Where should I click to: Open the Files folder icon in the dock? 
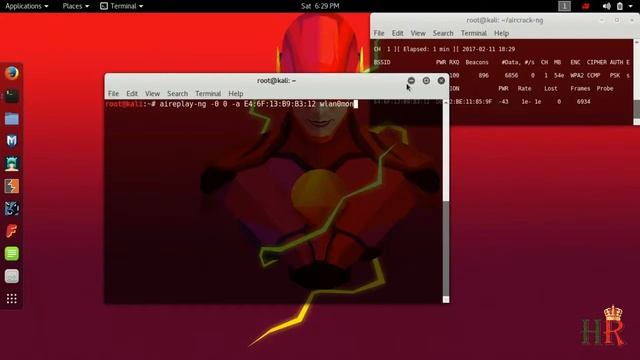pos(11,119)
